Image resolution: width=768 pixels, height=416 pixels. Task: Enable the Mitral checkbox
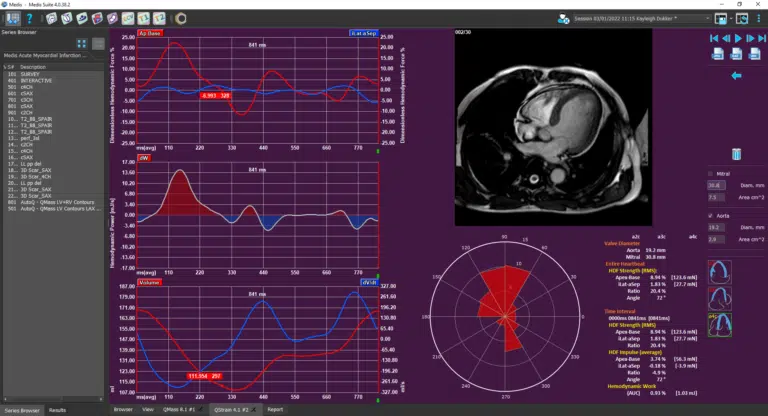click(x=710, y=172)
